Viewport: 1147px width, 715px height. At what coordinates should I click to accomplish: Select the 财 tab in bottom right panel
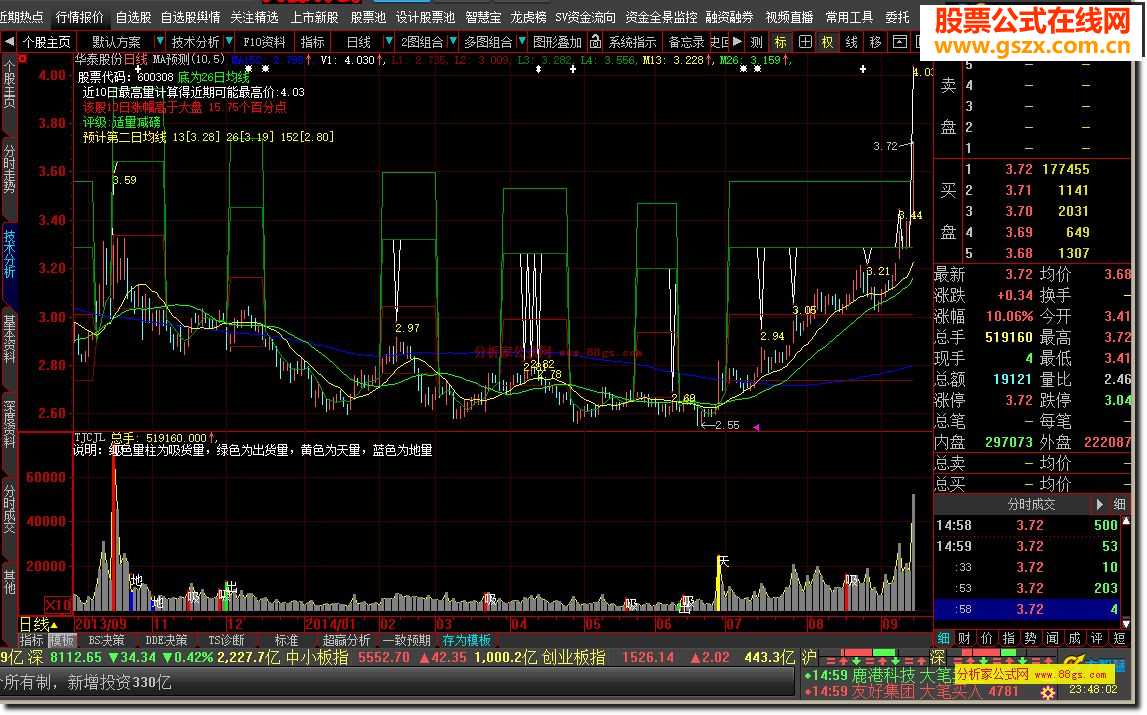point(963,638)
